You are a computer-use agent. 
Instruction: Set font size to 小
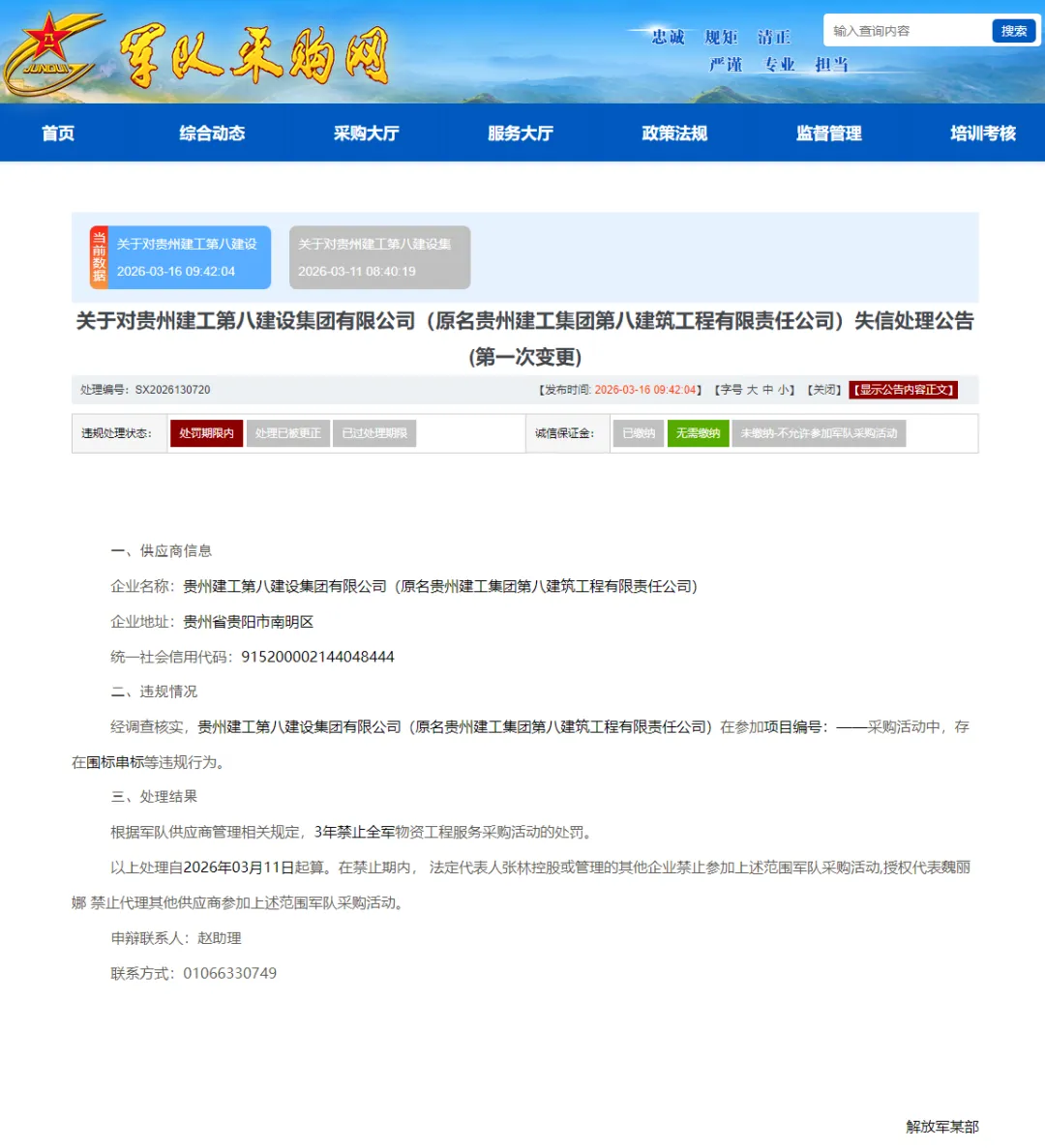point(783,390)
